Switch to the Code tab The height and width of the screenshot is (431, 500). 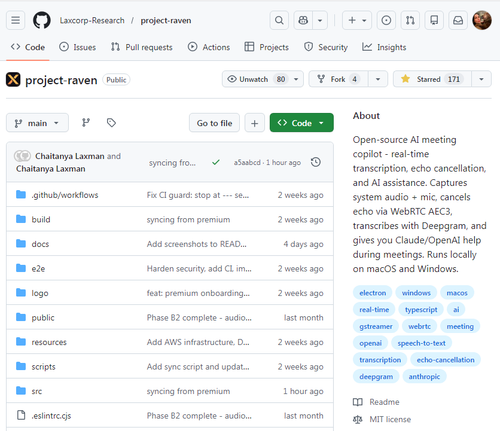(x=28, y=47)
